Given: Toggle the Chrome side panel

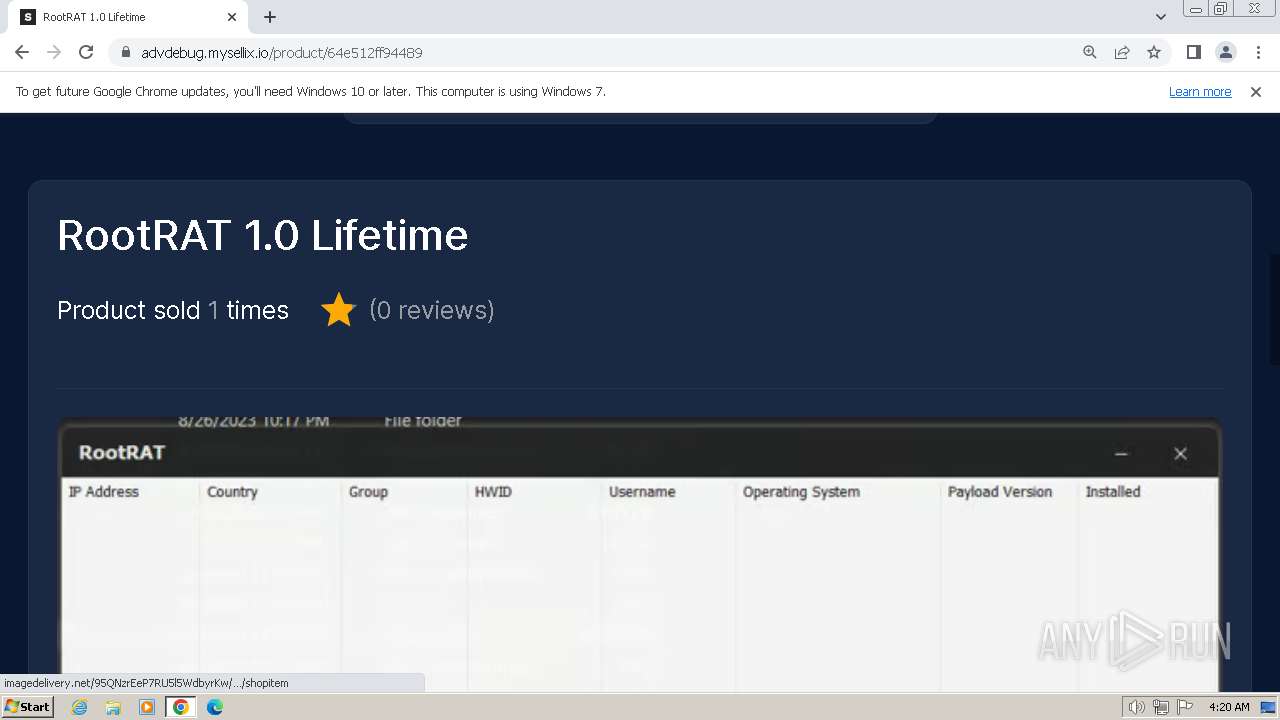Looking at the screenshot, I should pos(1193,52).
